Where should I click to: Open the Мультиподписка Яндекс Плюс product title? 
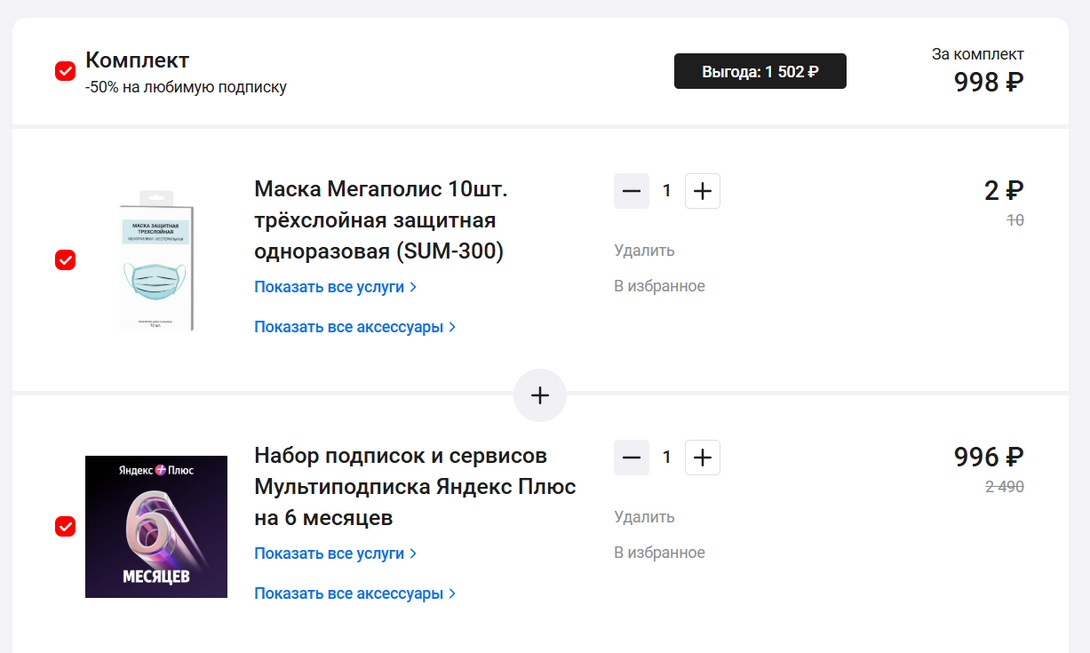click(414, 487)
